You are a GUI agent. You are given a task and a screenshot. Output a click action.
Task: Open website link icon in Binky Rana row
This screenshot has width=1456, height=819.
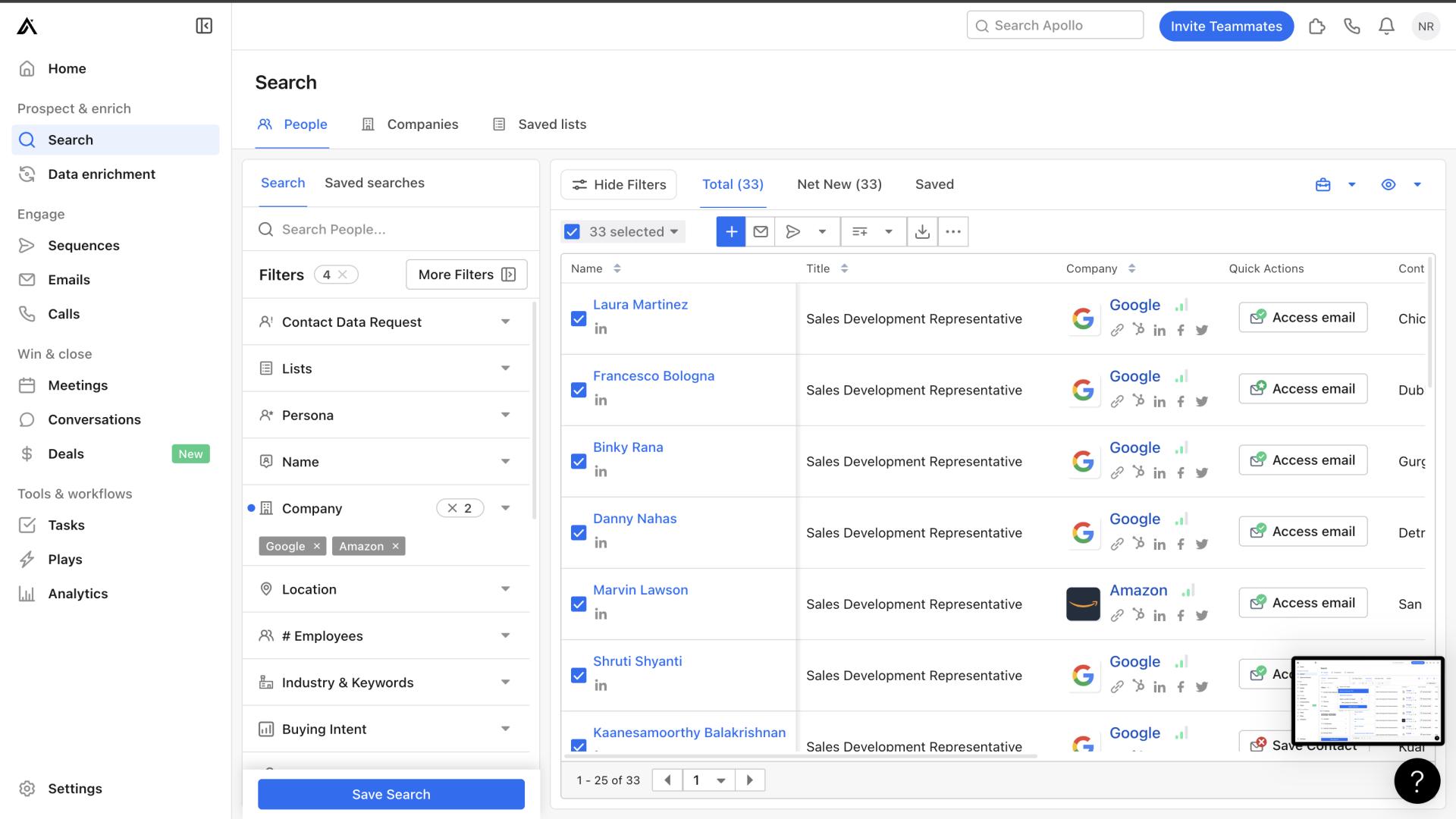point(1117,472)
